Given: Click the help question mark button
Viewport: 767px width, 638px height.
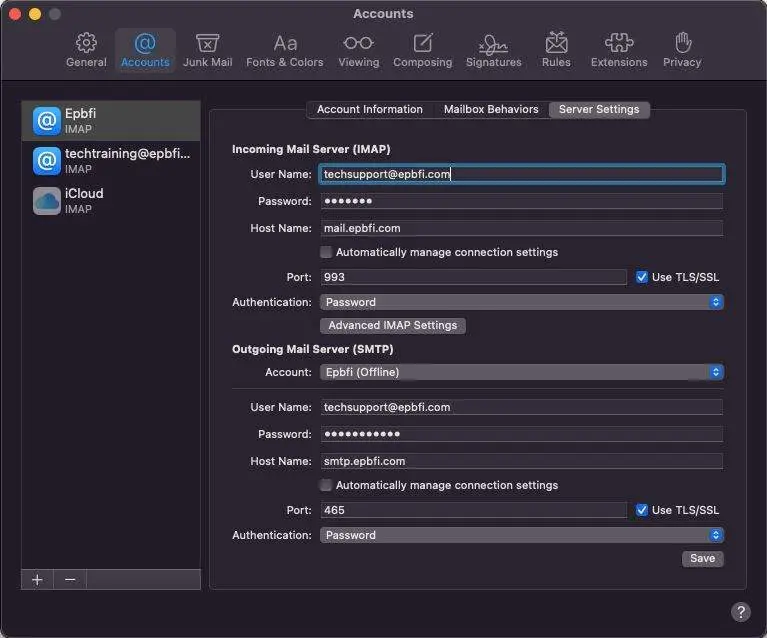Looking at the screenshot, I should tap(740, 611).
